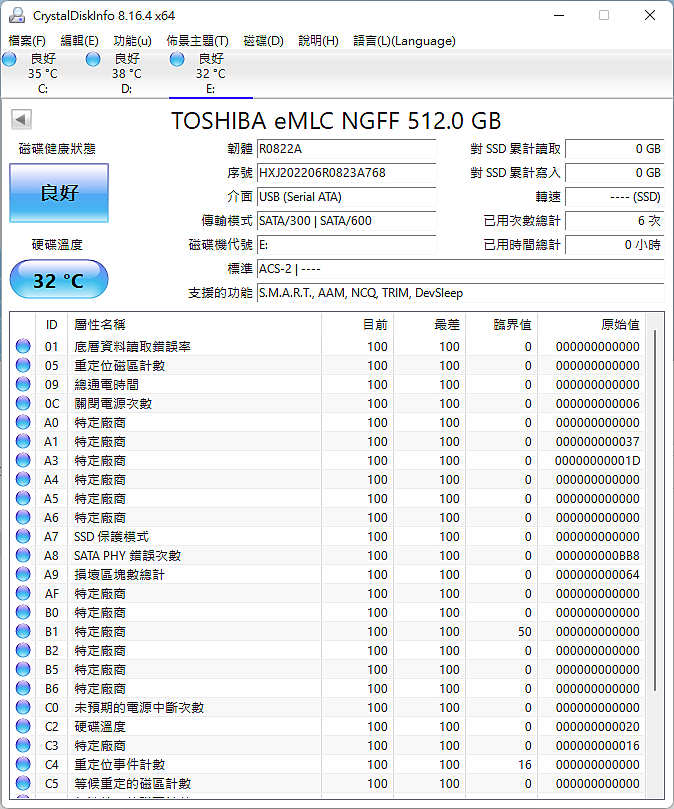Image resolution: width=674 pixels, height=809 pixels.
Task: Click status orb for drive E:
Action: click(x=177, y=59)
